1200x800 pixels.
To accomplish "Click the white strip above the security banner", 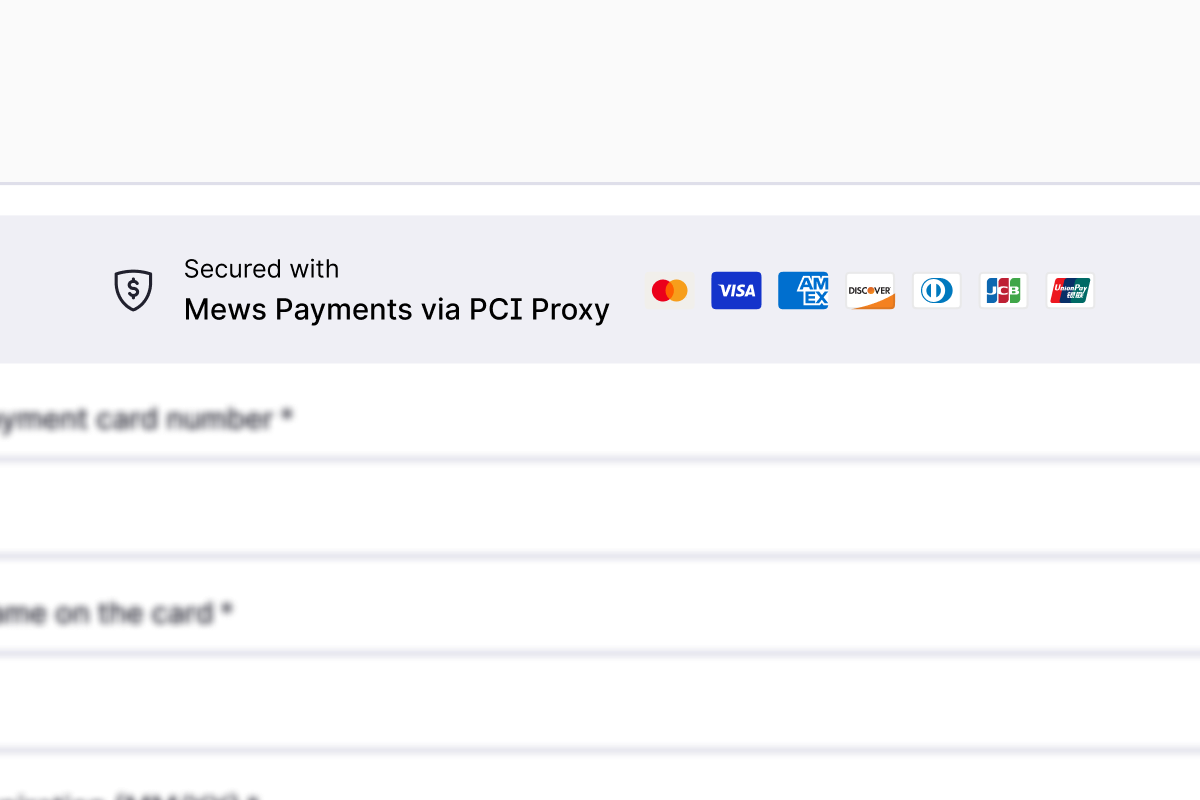I will [x=600, y=200].
